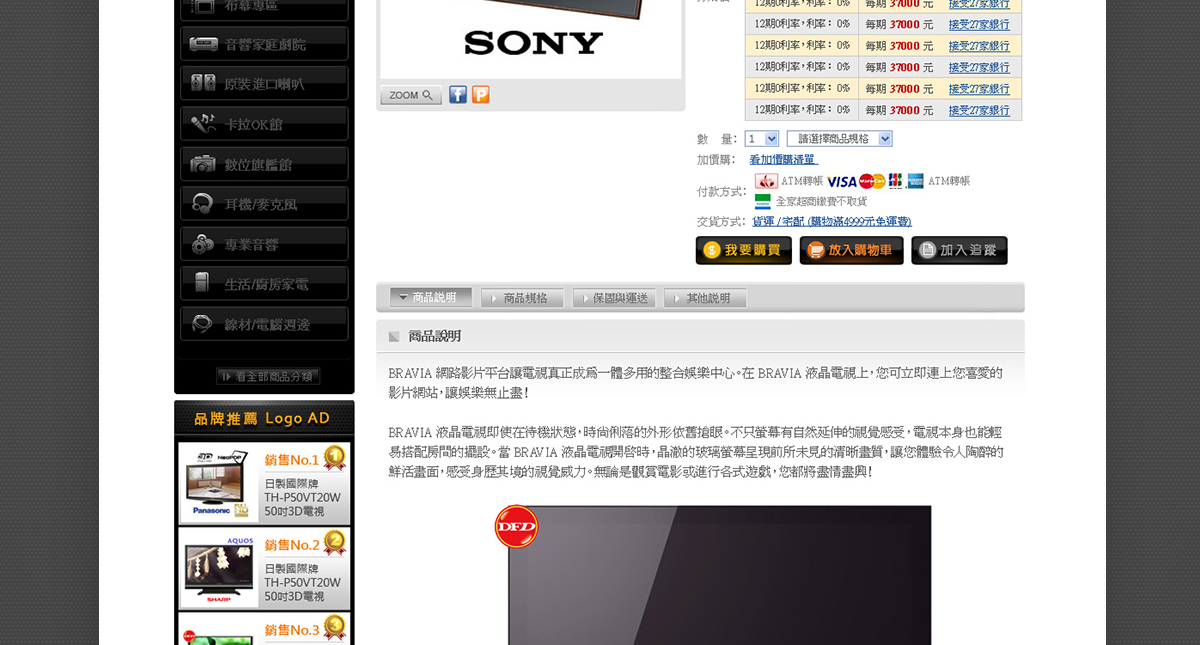Open the 數位旗艦館 camera category

[264, 164]
